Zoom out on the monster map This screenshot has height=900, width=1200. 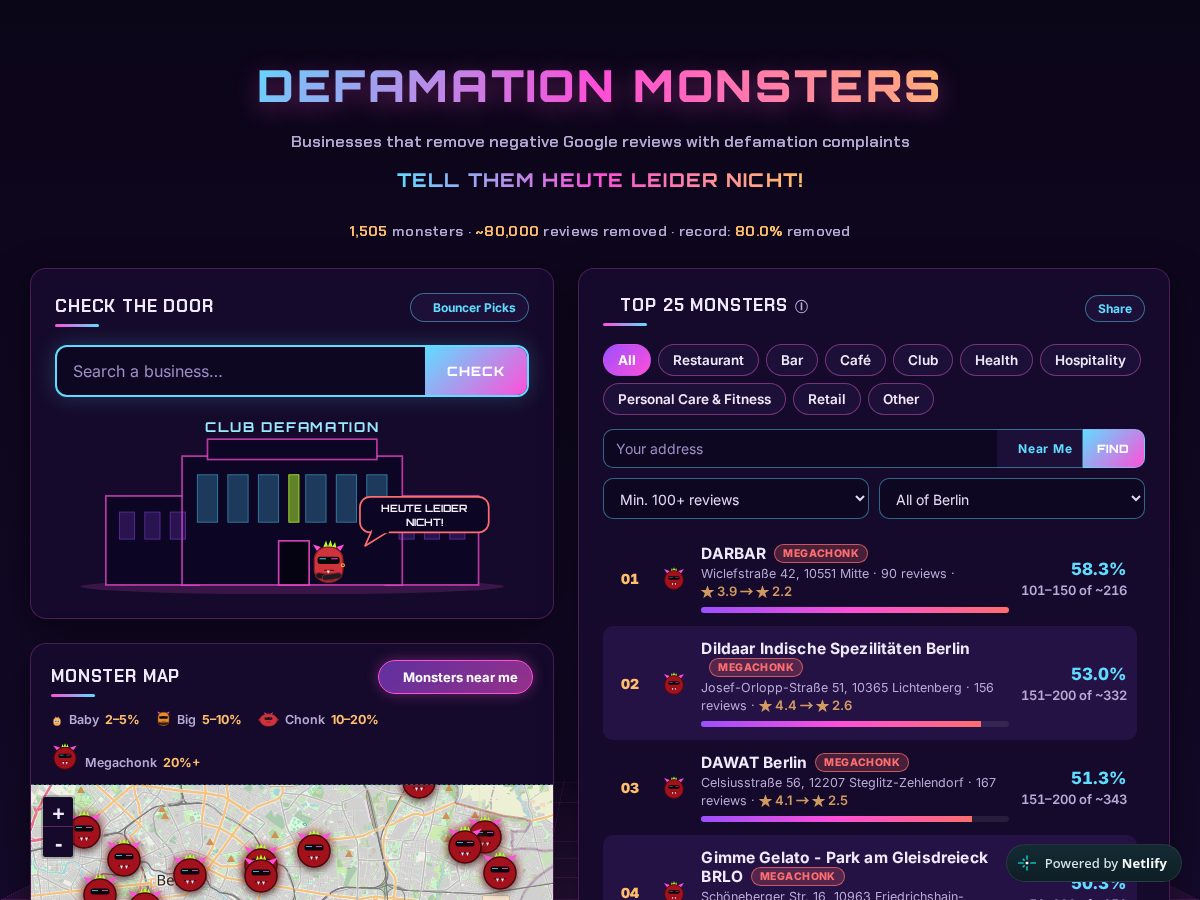tap(58, 842)
